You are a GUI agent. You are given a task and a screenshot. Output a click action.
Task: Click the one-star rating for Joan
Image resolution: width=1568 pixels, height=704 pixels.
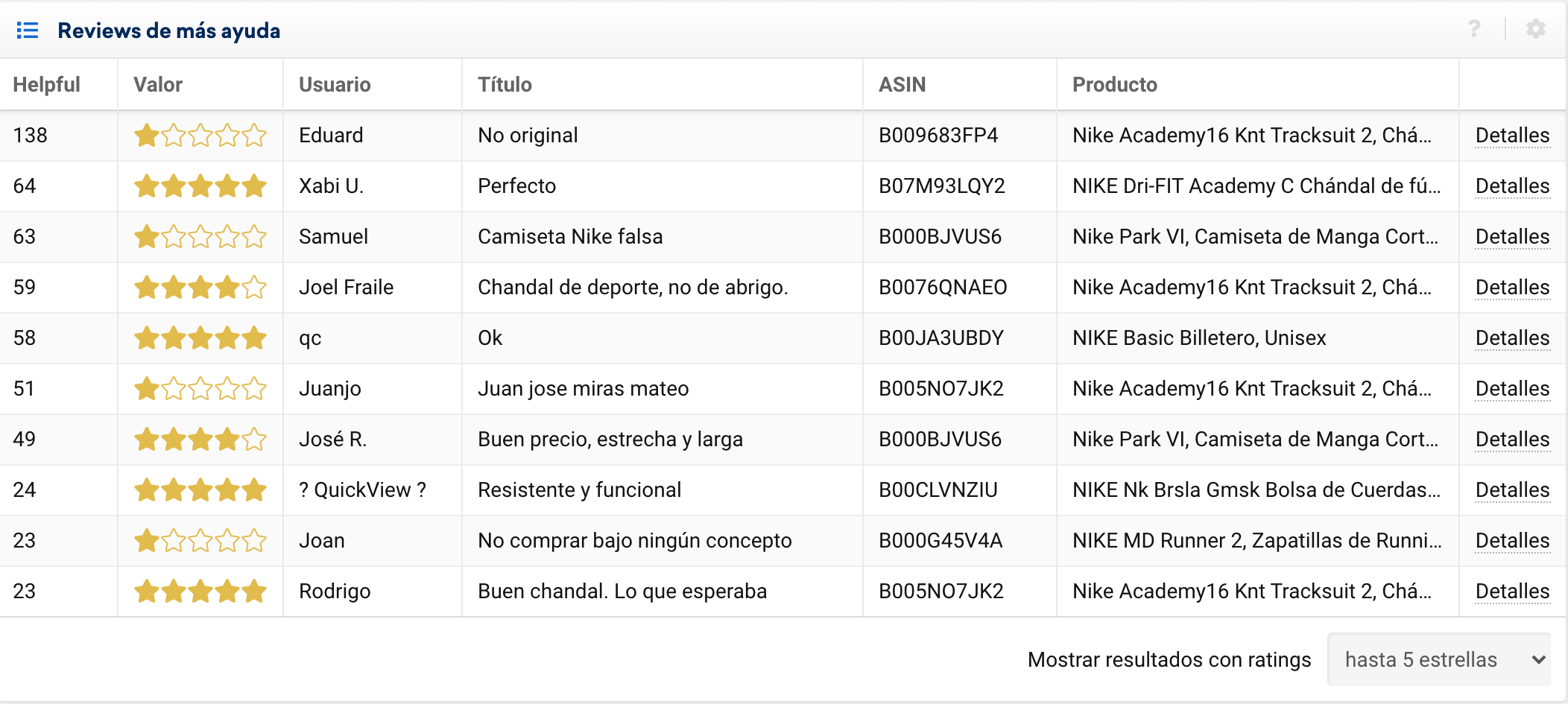200,541
